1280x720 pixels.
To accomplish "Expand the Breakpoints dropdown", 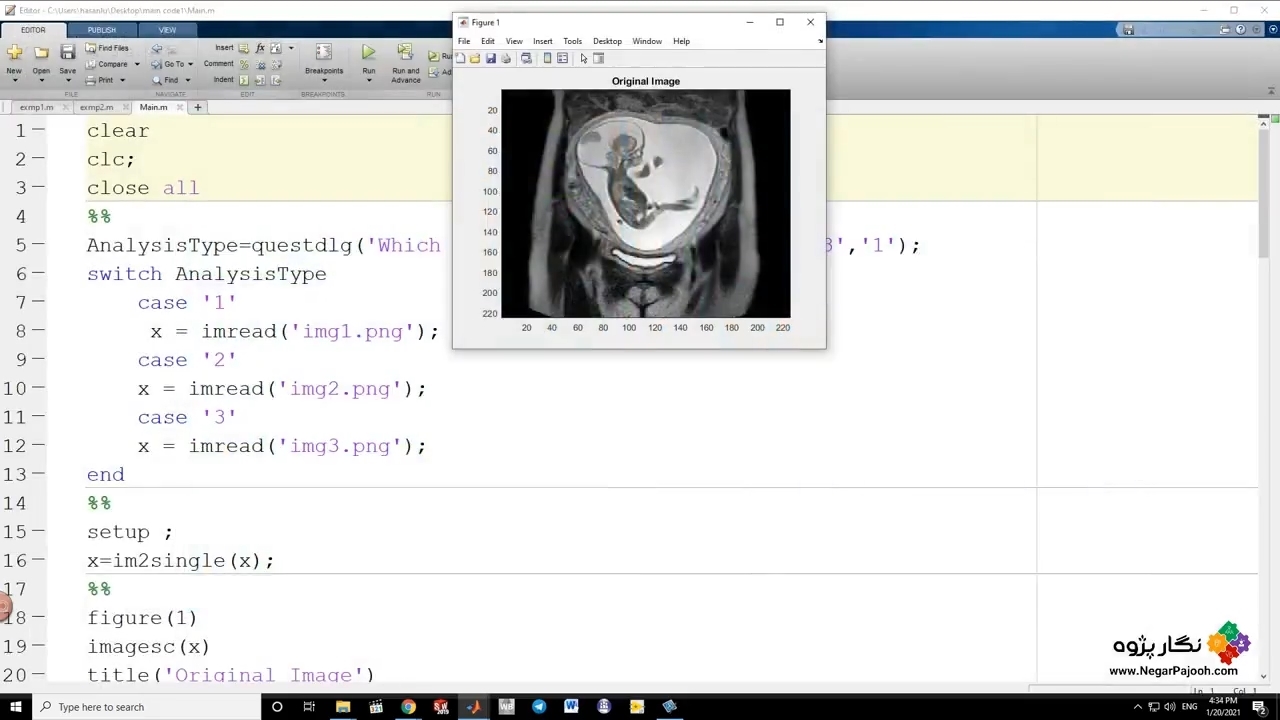I will pyautogui.click(x=323, y=80).
